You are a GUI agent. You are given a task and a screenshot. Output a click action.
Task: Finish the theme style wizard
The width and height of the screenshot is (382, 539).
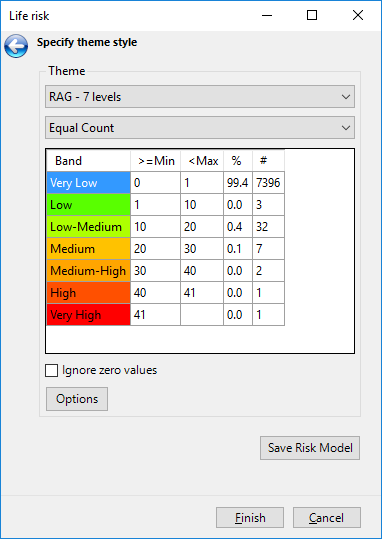(x=250, y=517)
